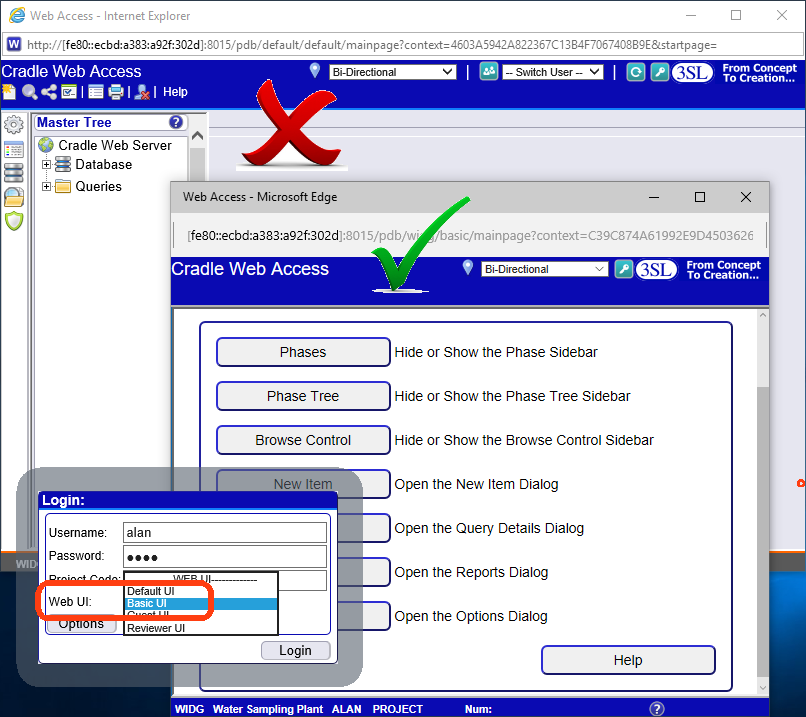Click the printer icon in the toolbar

(x=116, y=92)
